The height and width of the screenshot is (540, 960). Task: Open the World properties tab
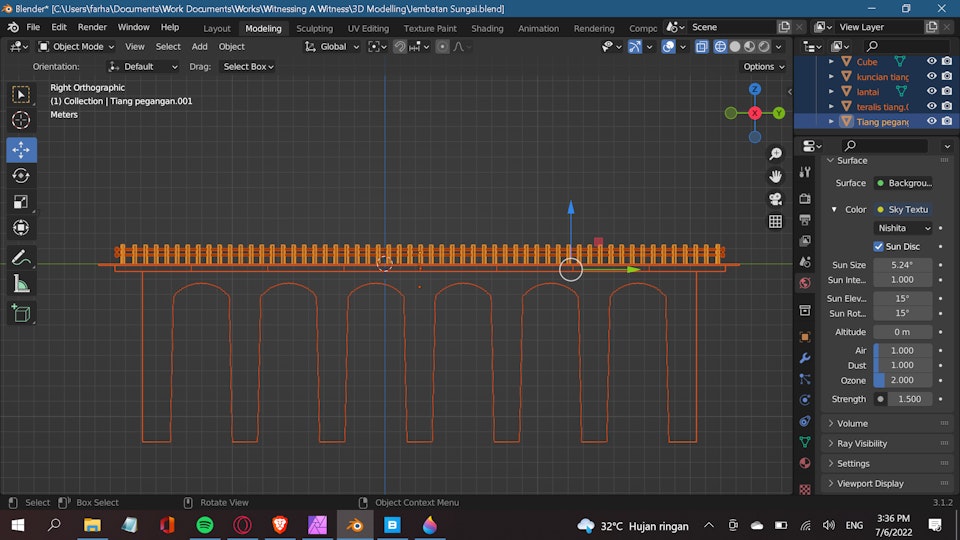805,283
